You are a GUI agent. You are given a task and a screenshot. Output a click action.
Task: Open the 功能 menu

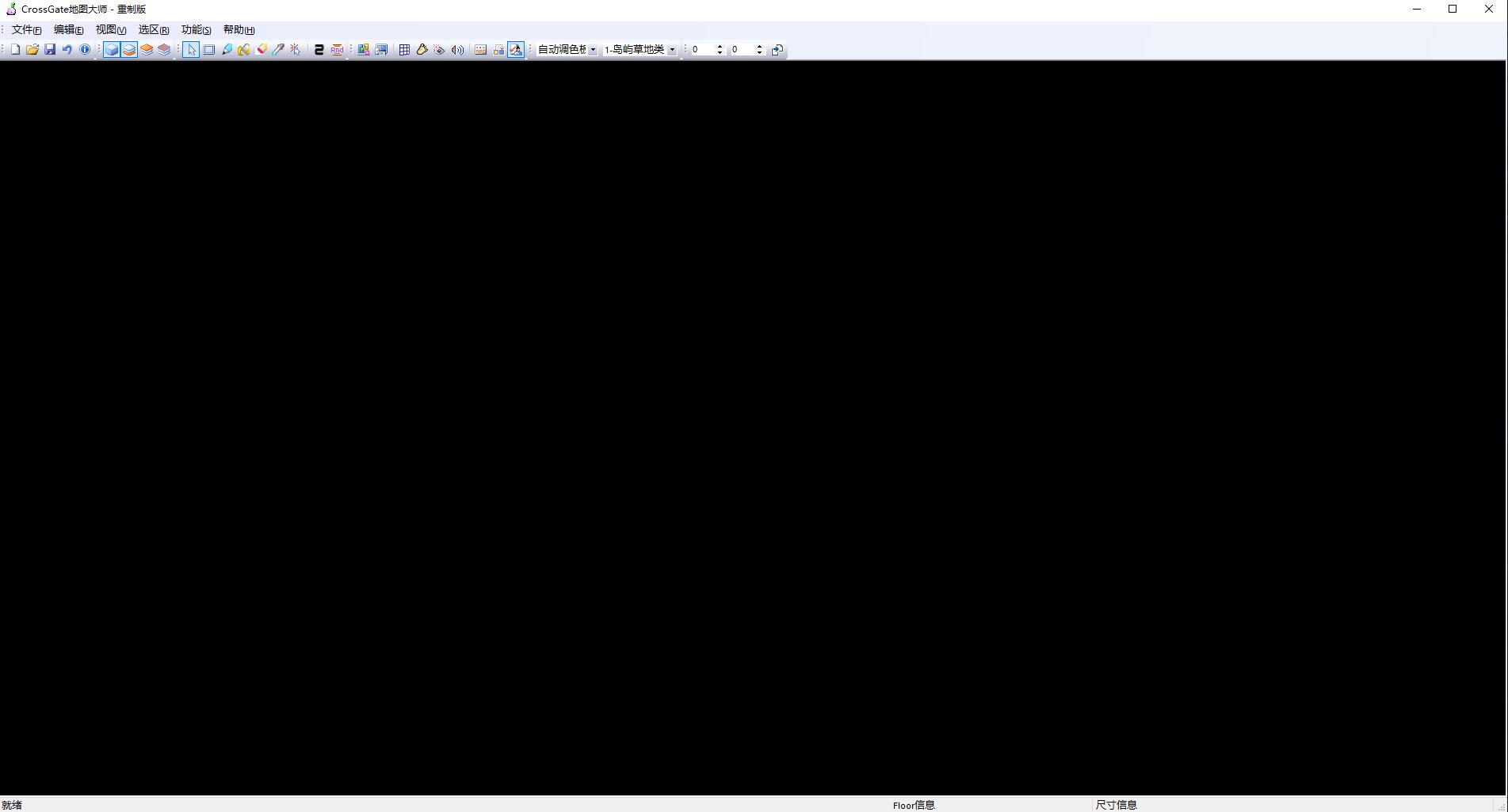click(x=196, y=29)
